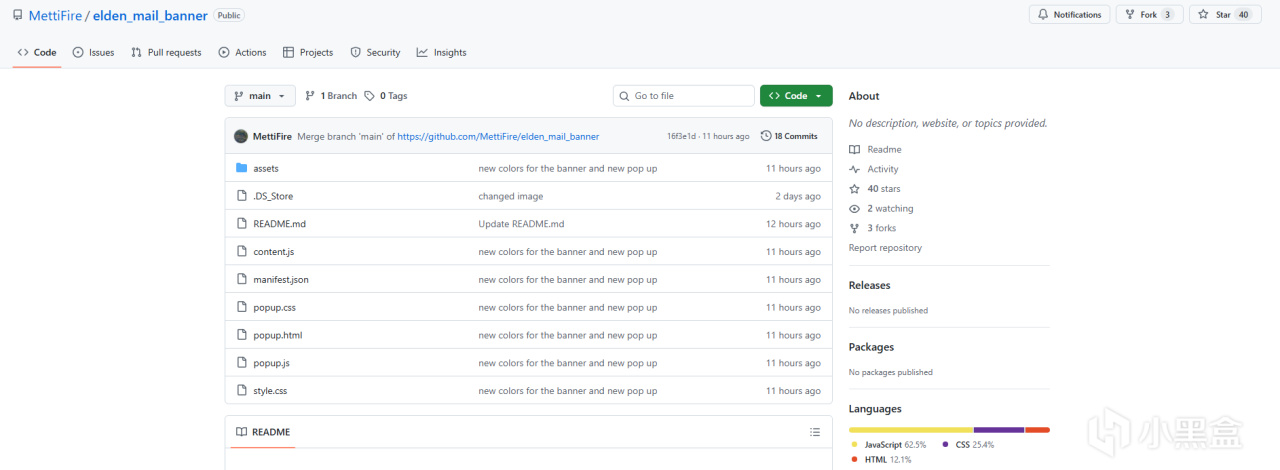Focus the Go to file search field
The width and height of the screenshot is (1280, 470).
pos(684,96)
